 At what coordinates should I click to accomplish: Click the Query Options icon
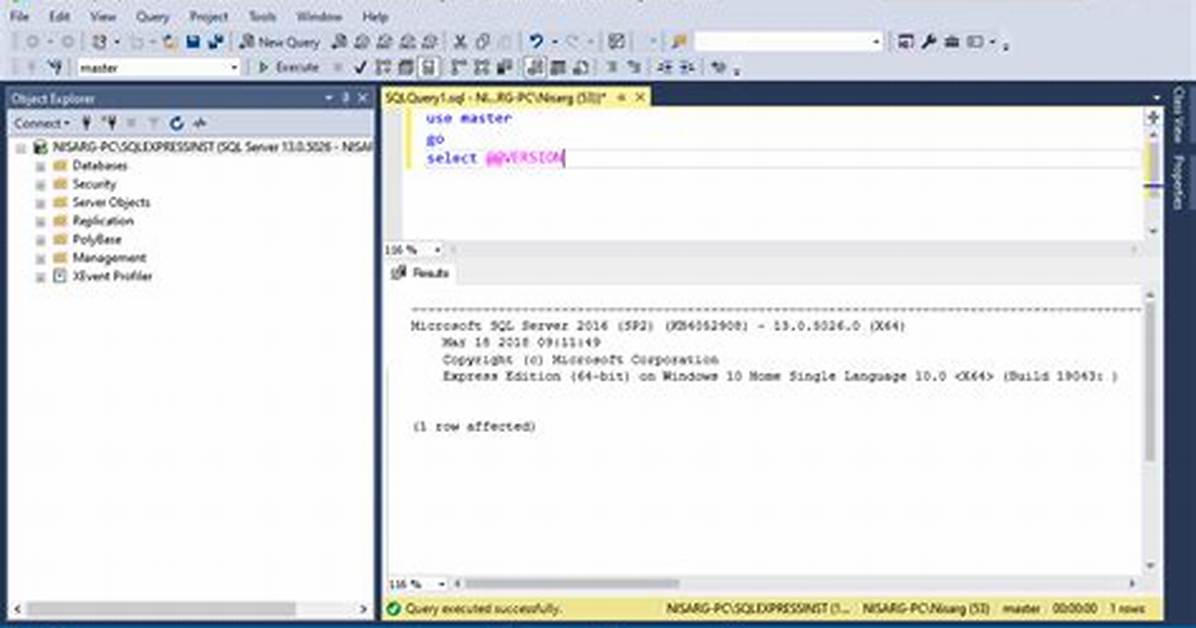tap(407, 68)
